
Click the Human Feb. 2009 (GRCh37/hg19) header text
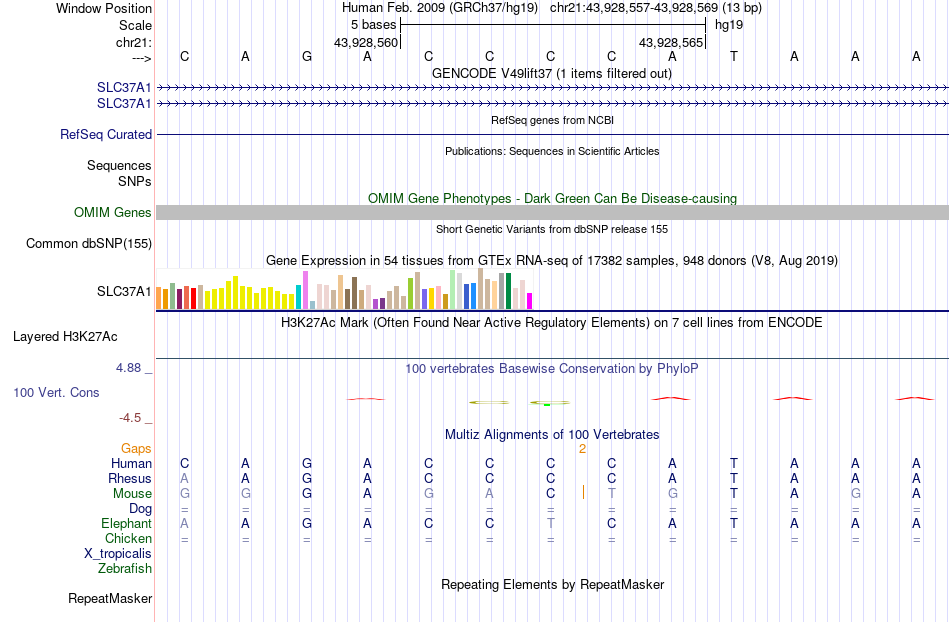tap(440, 8)
